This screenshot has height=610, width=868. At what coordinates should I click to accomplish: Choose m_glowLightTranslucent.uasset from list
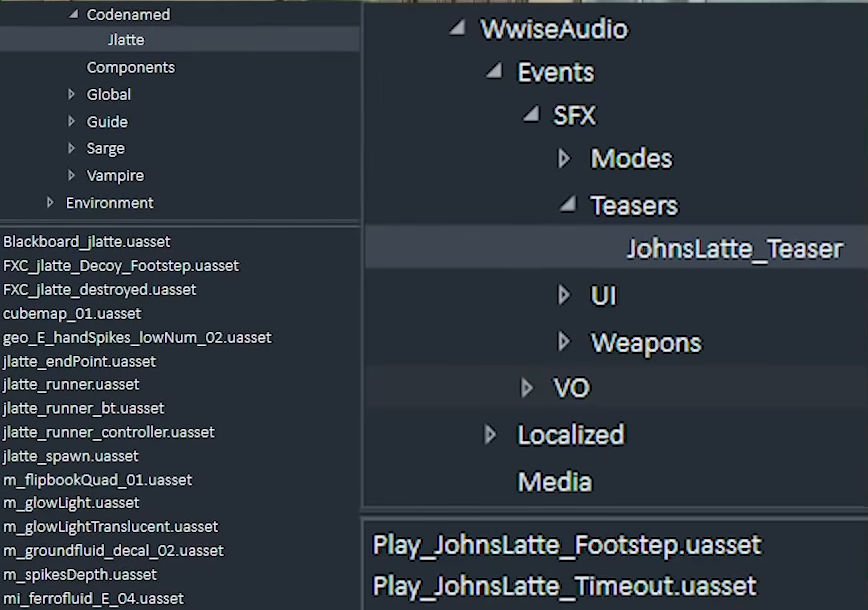[110, 527]
